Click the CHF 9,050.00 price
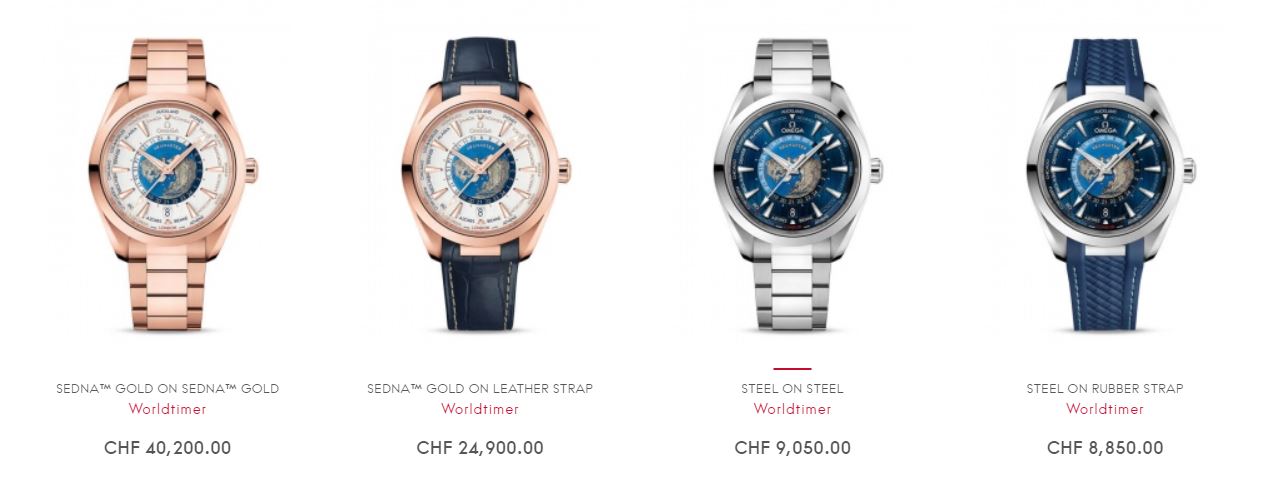The height and width of the screenshot is (499, 1261). coord(793,448)
